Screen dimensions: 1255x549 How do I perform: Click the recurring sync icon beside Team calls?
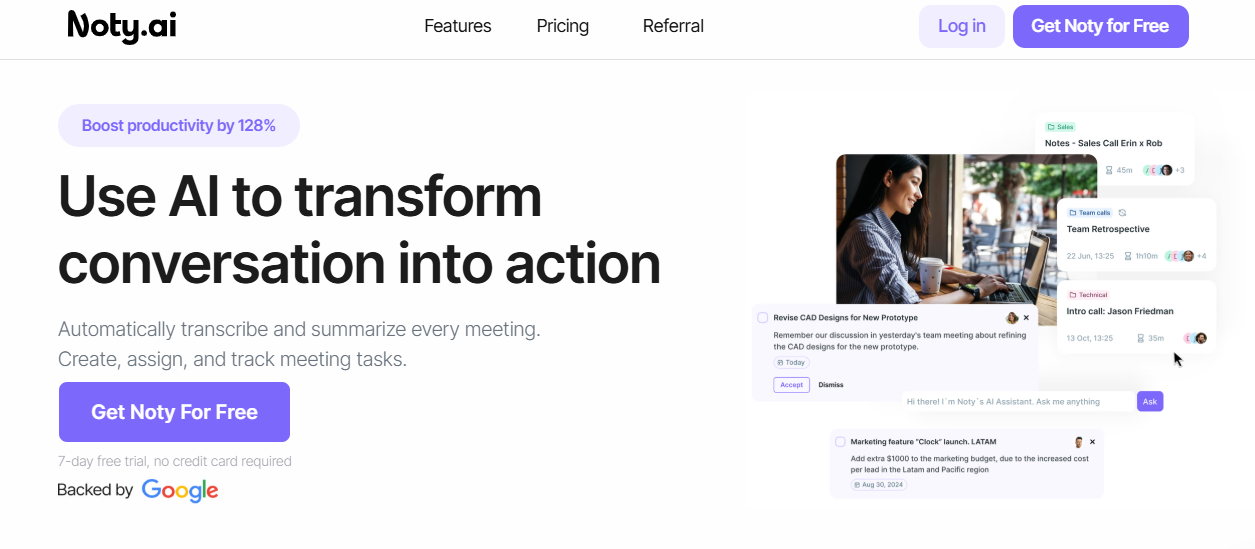click(1122, 213)
